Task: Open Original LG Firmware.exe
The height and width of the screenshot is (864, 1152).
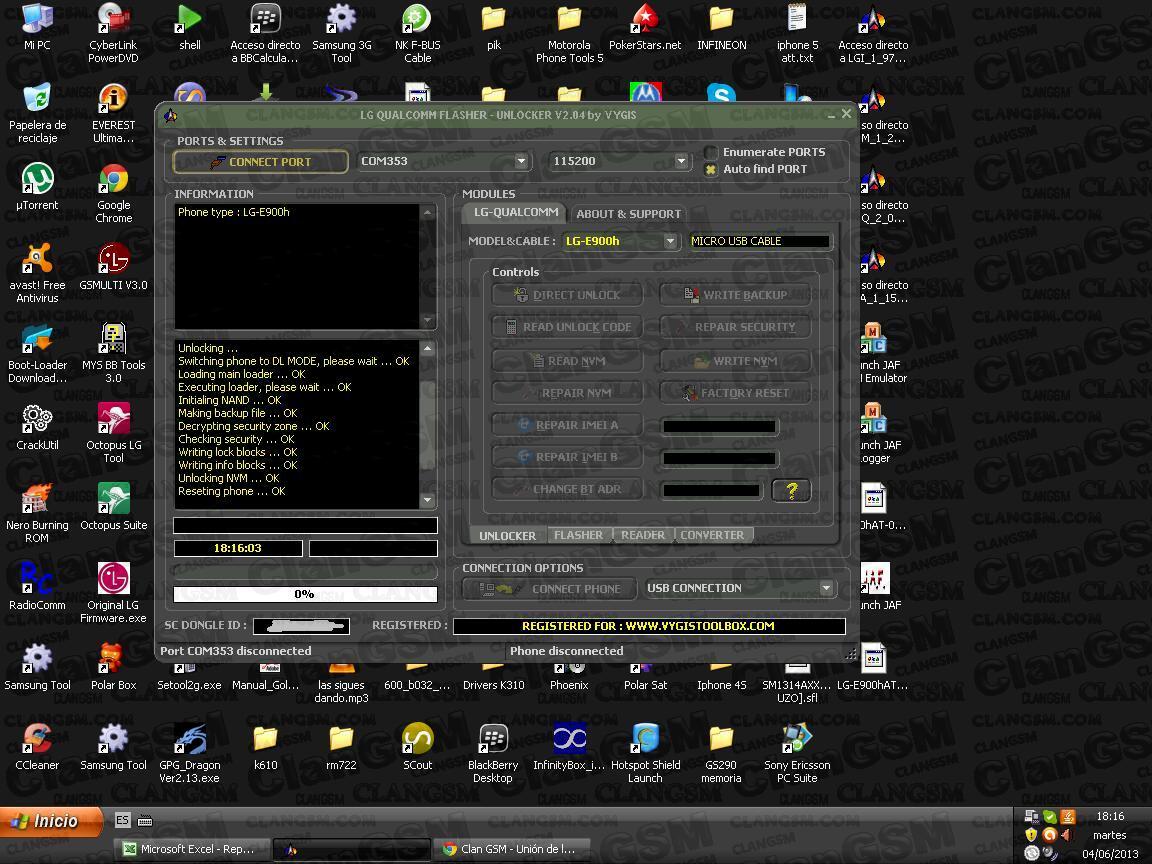Action: pos(113,594)
